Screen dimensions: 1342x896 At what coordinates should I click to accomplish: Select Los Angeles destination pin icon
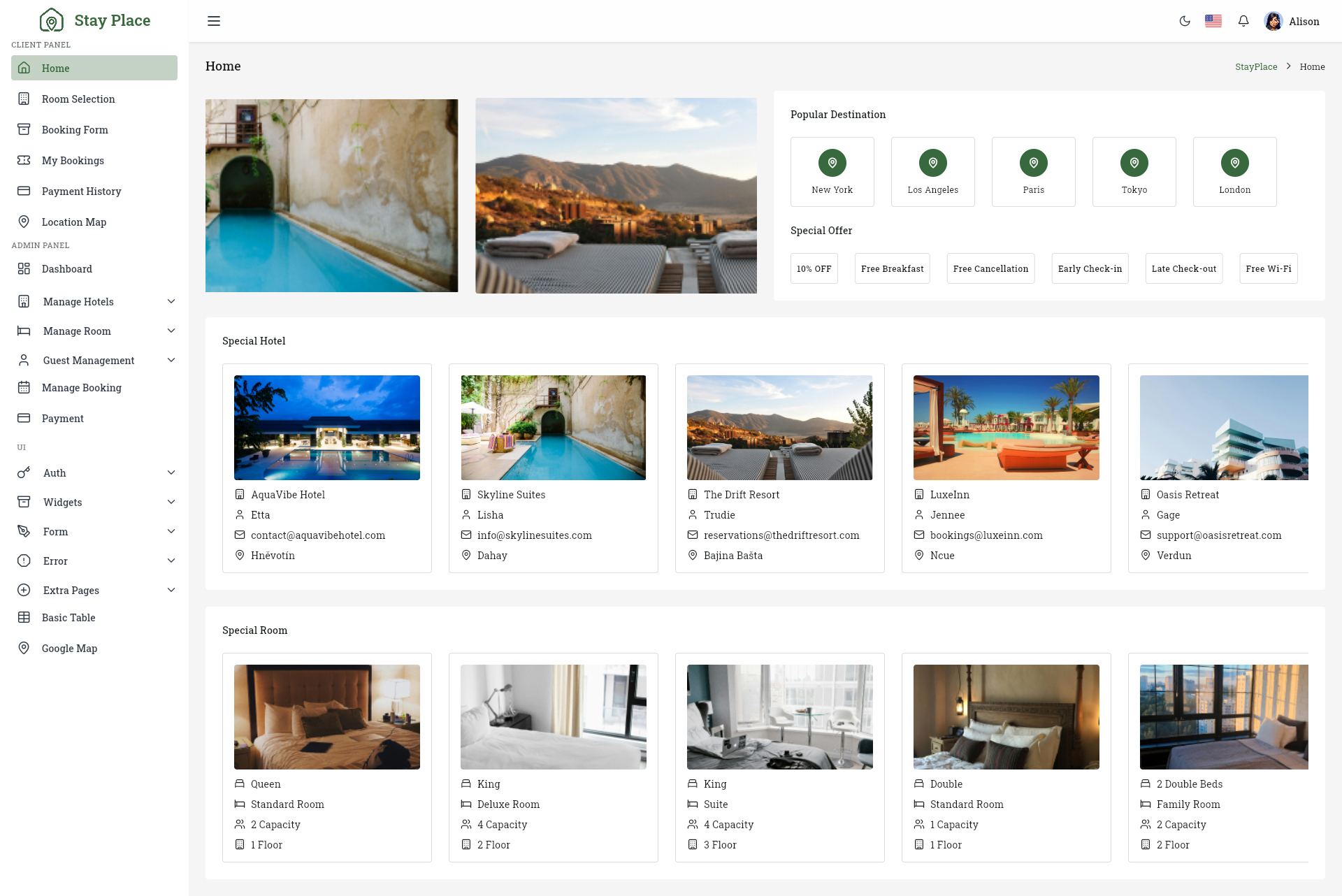[x=933, y=163]
